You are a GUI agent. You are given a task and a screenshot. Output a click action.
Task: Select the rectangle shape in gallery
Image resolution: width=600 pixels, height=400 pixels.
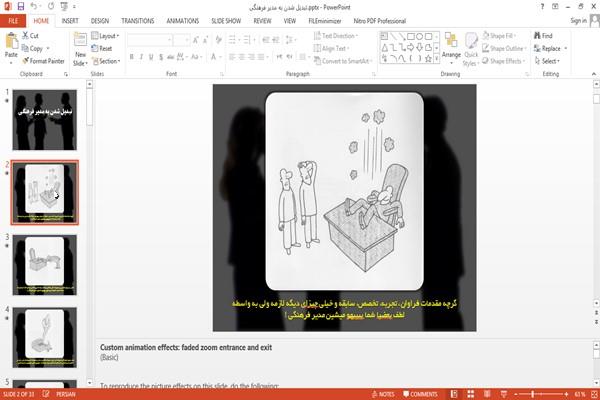(x=411, y=36)
